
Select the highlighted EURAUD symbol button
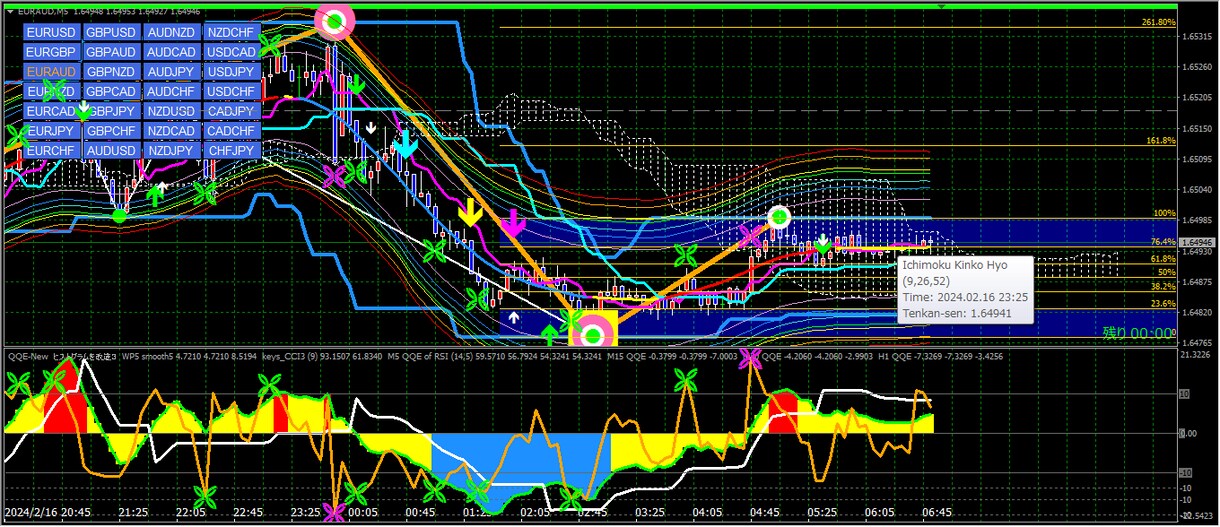pos(51,72)
